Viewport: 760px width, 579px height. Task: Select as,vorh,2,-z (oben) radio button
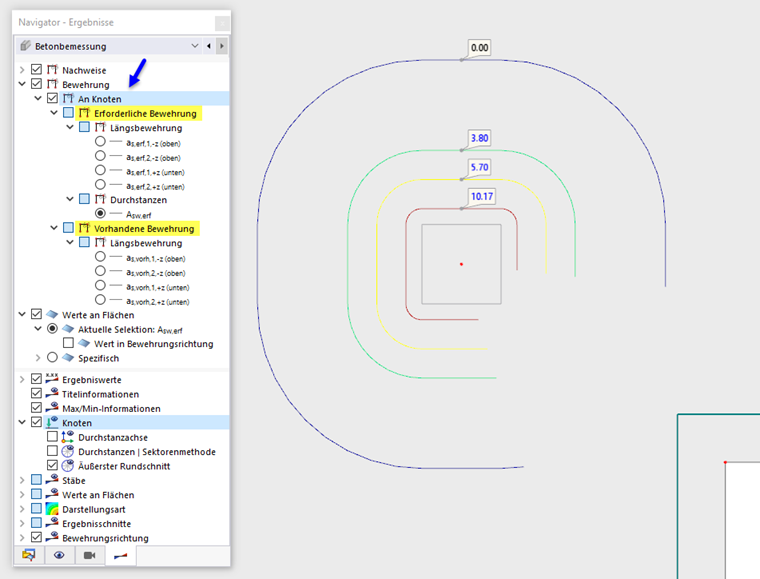[100, 271]
